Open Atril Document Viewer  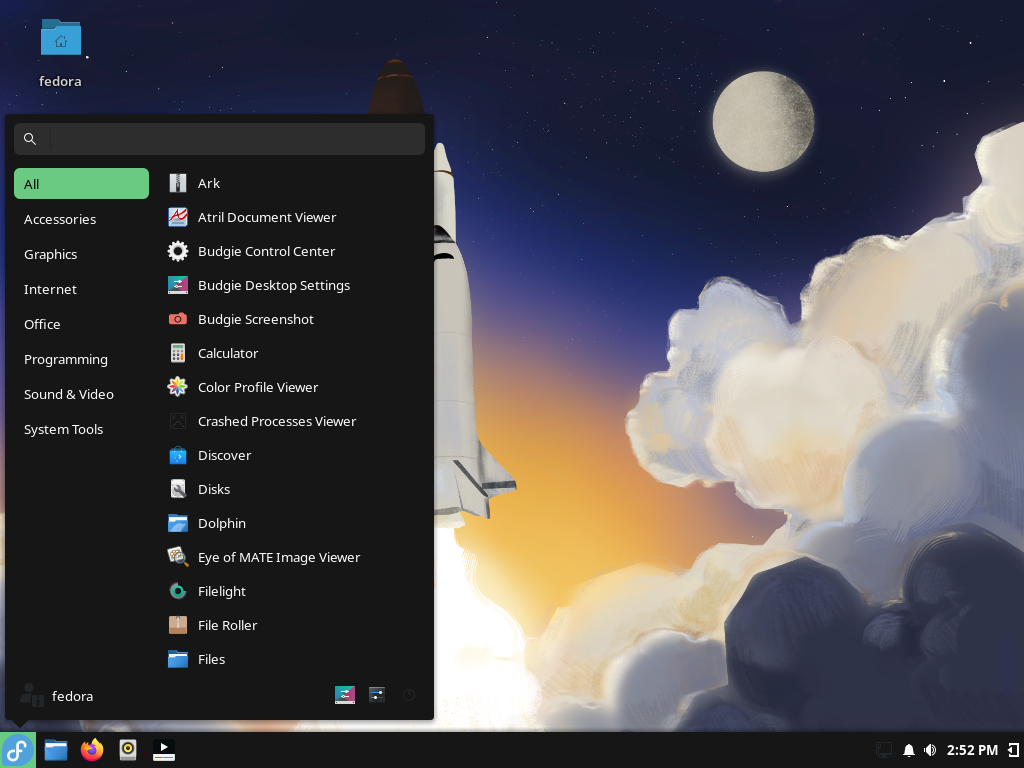[x=267, y=217]
